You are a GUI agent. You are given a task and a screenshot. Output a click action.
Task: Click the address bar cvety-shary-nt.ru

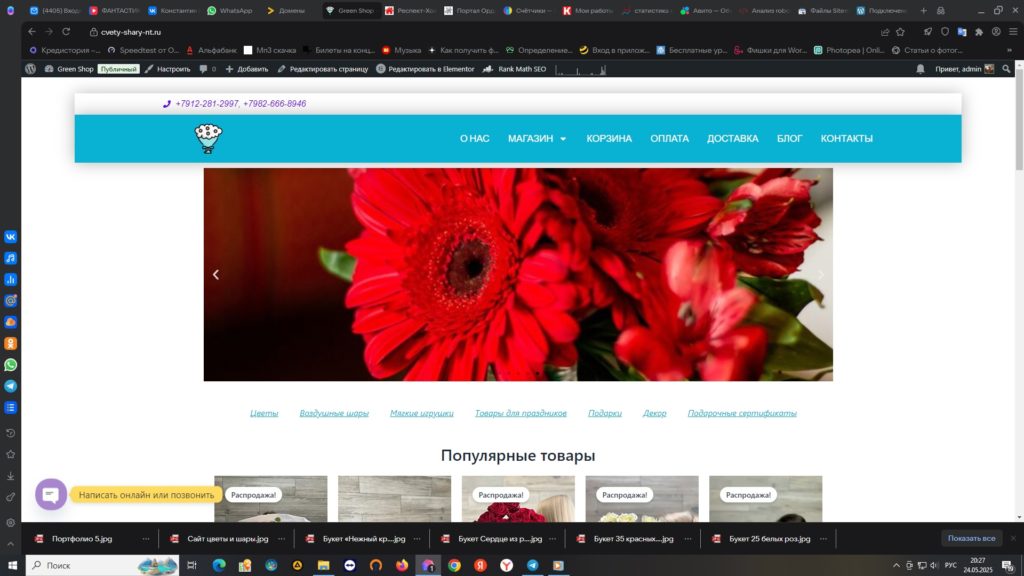(x=131, y=31)
